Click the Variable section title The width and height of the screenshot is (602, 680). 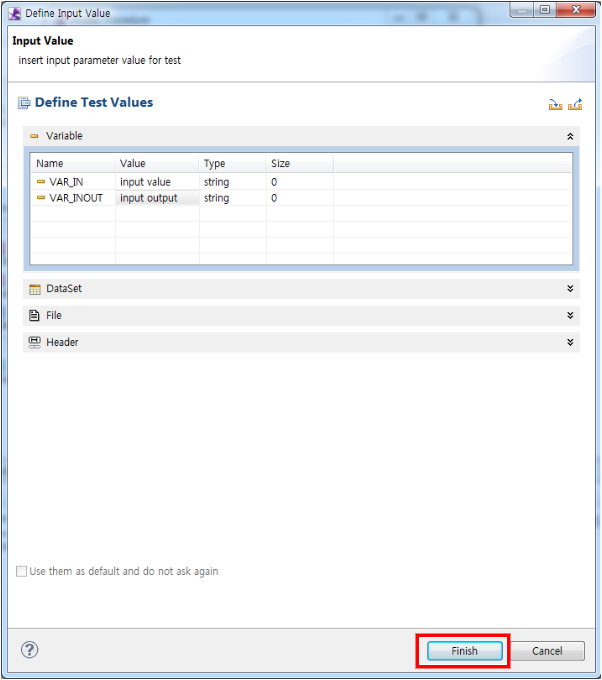pos(64,136)
